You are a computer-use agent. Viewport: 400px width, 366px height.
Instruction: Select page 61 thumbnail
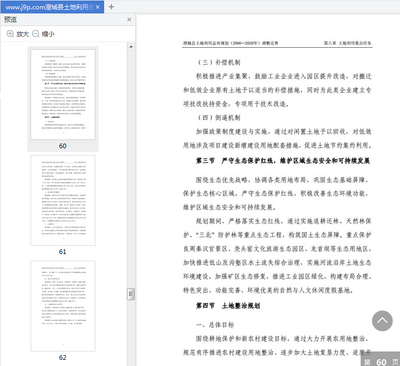(x=63, y=200)
